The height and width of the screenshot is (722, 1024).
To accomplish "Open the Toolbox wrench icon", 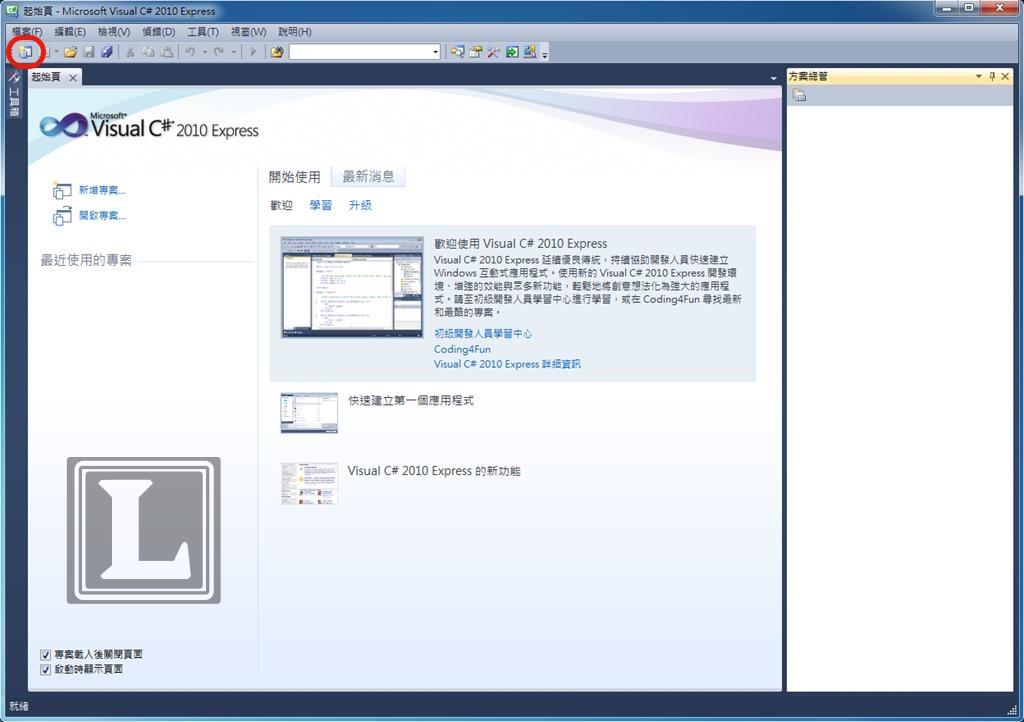I will (494, 52).
